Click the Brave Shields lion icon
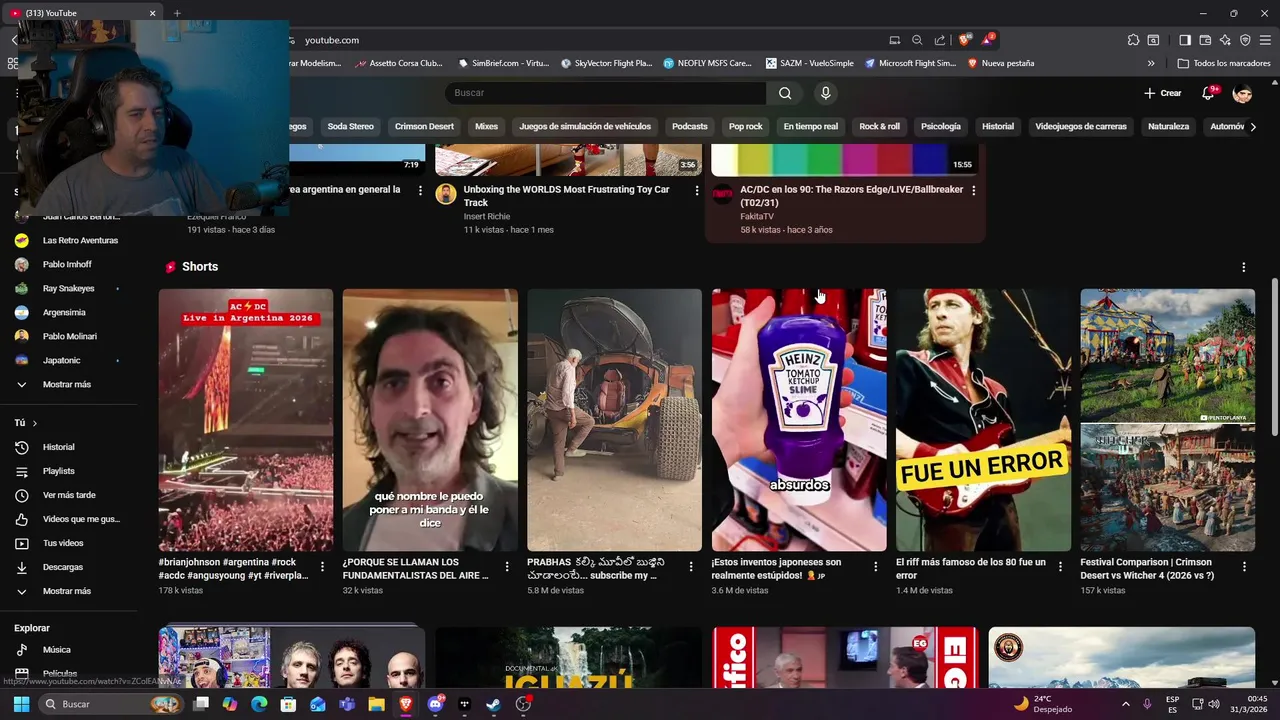Viewport: 1280px width, 720px height. tap(964, 40)
